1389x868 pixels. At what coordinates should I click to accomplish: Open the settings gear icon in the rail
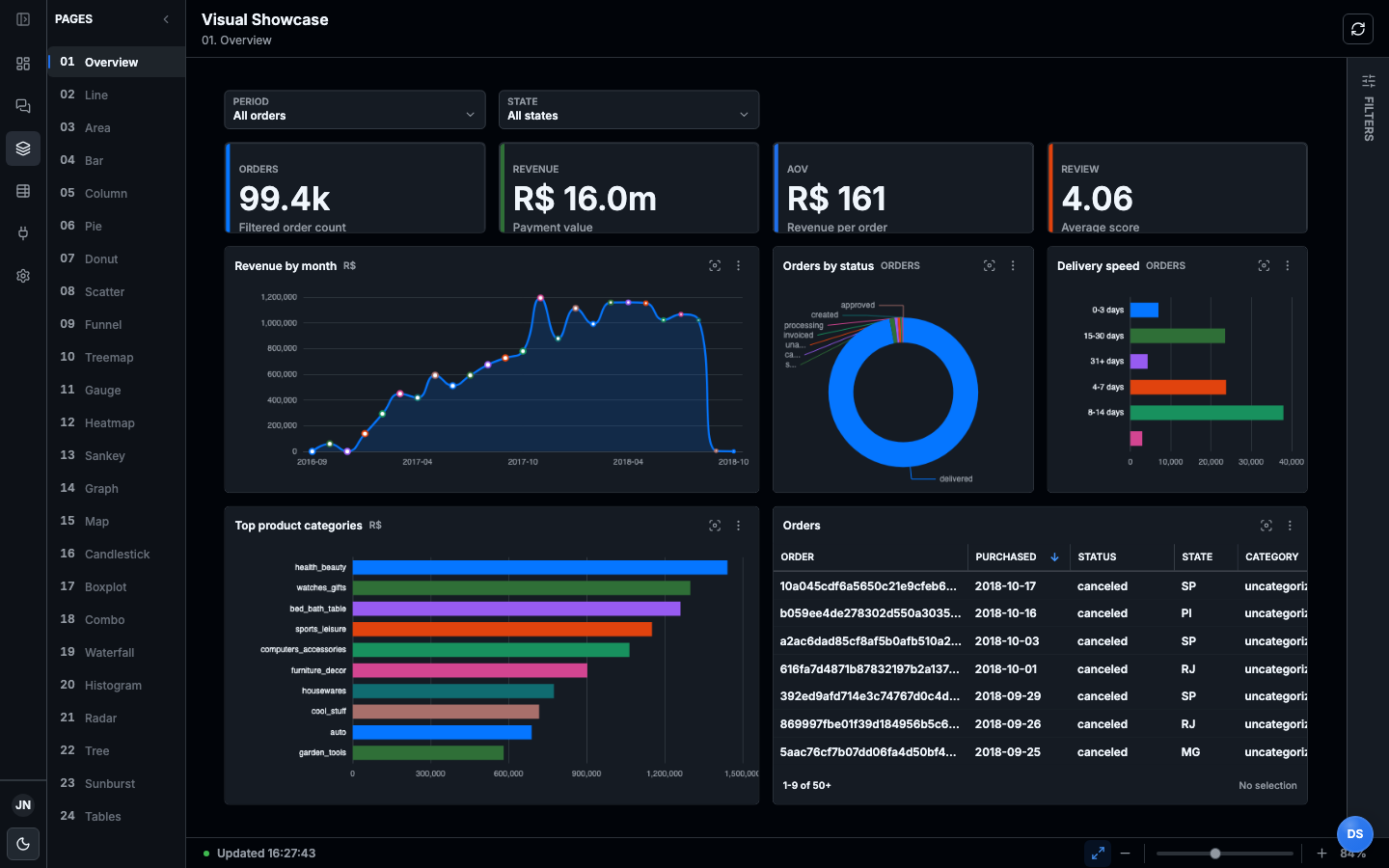(x=23, y=276)
